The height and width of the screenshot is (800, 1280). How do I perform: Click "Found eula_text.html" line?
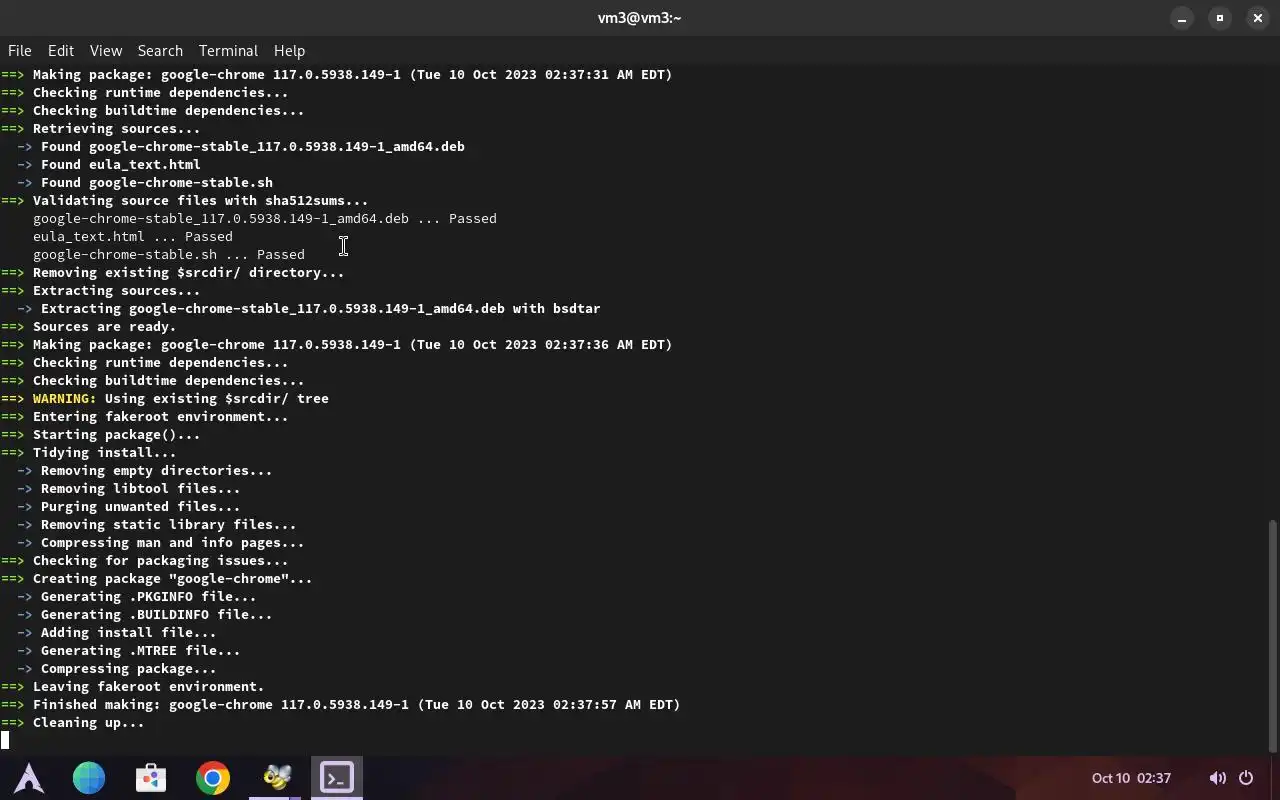coord(120,164)
